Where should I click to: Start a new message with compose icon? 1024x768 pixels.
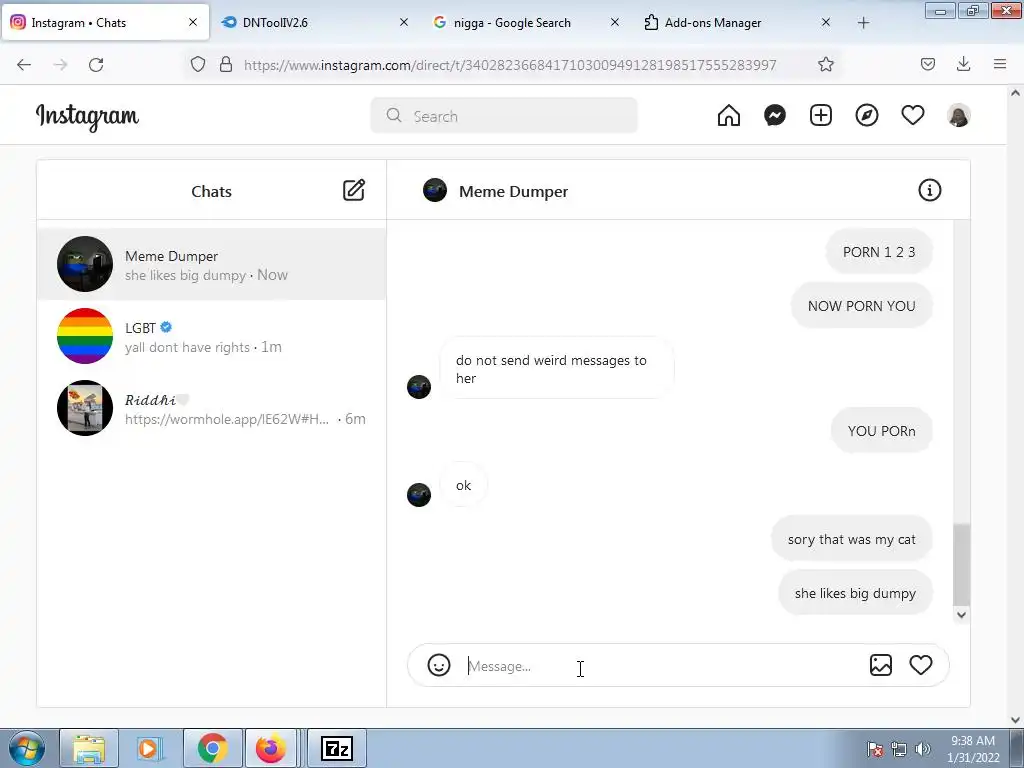354,190
